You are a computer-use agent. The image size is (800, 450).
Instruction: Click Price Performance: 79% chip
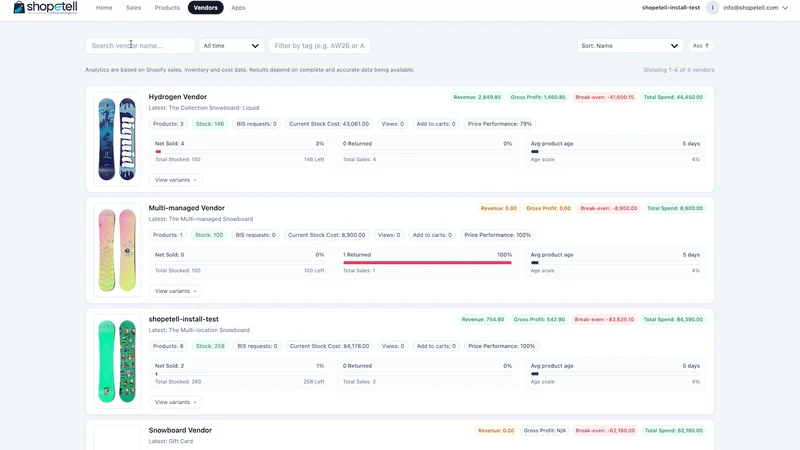tap(499, 124)
